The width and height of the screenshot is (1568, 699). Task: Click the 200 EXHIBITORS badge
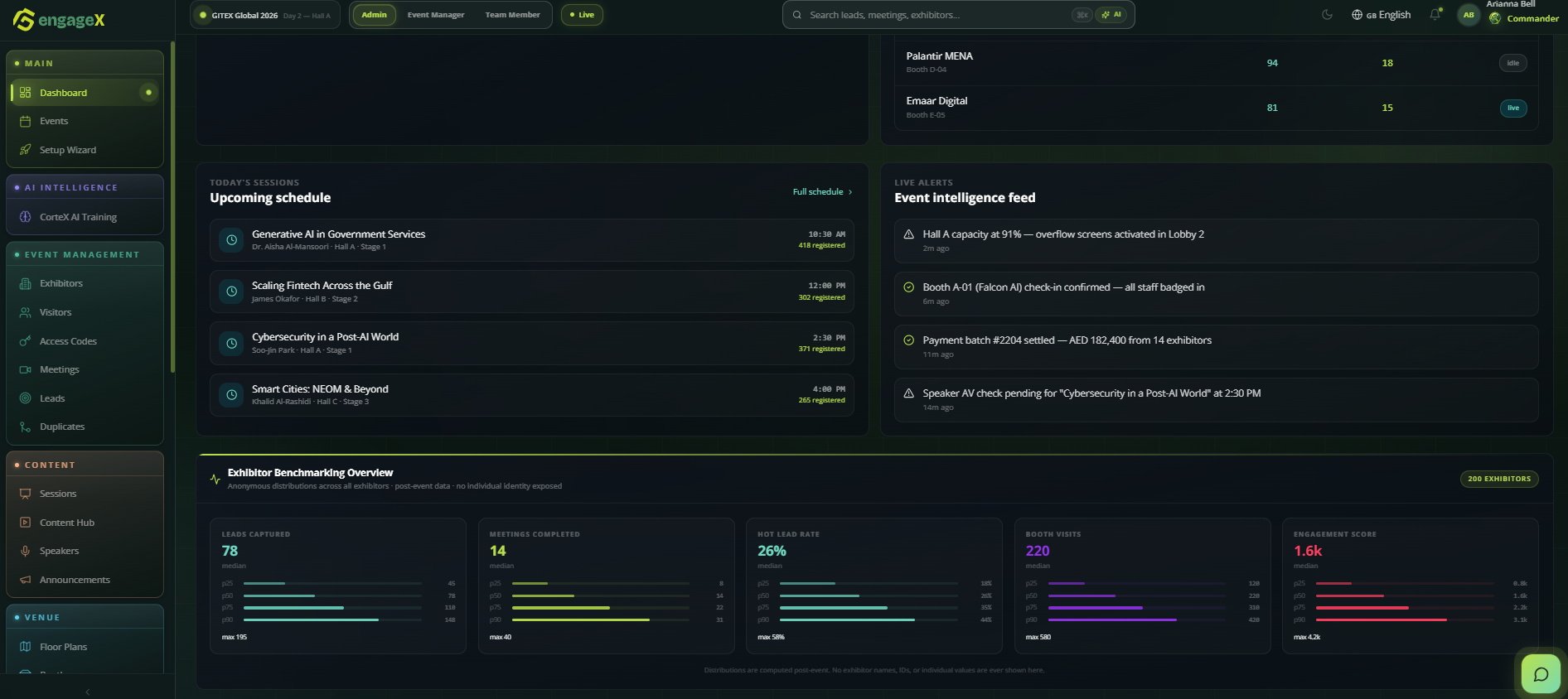[x=1499, y=479]
